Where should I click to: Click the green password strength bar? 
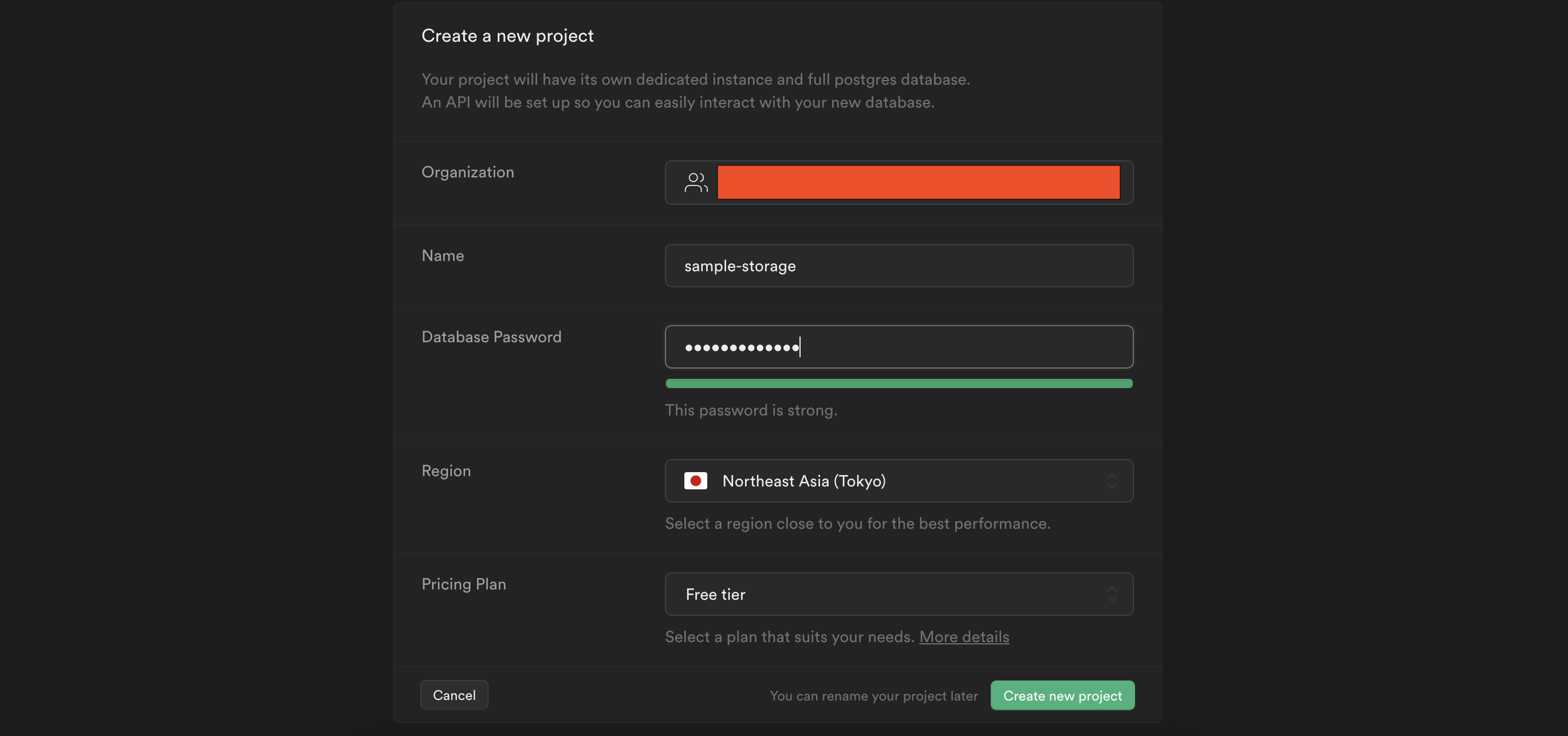(899, 383)
